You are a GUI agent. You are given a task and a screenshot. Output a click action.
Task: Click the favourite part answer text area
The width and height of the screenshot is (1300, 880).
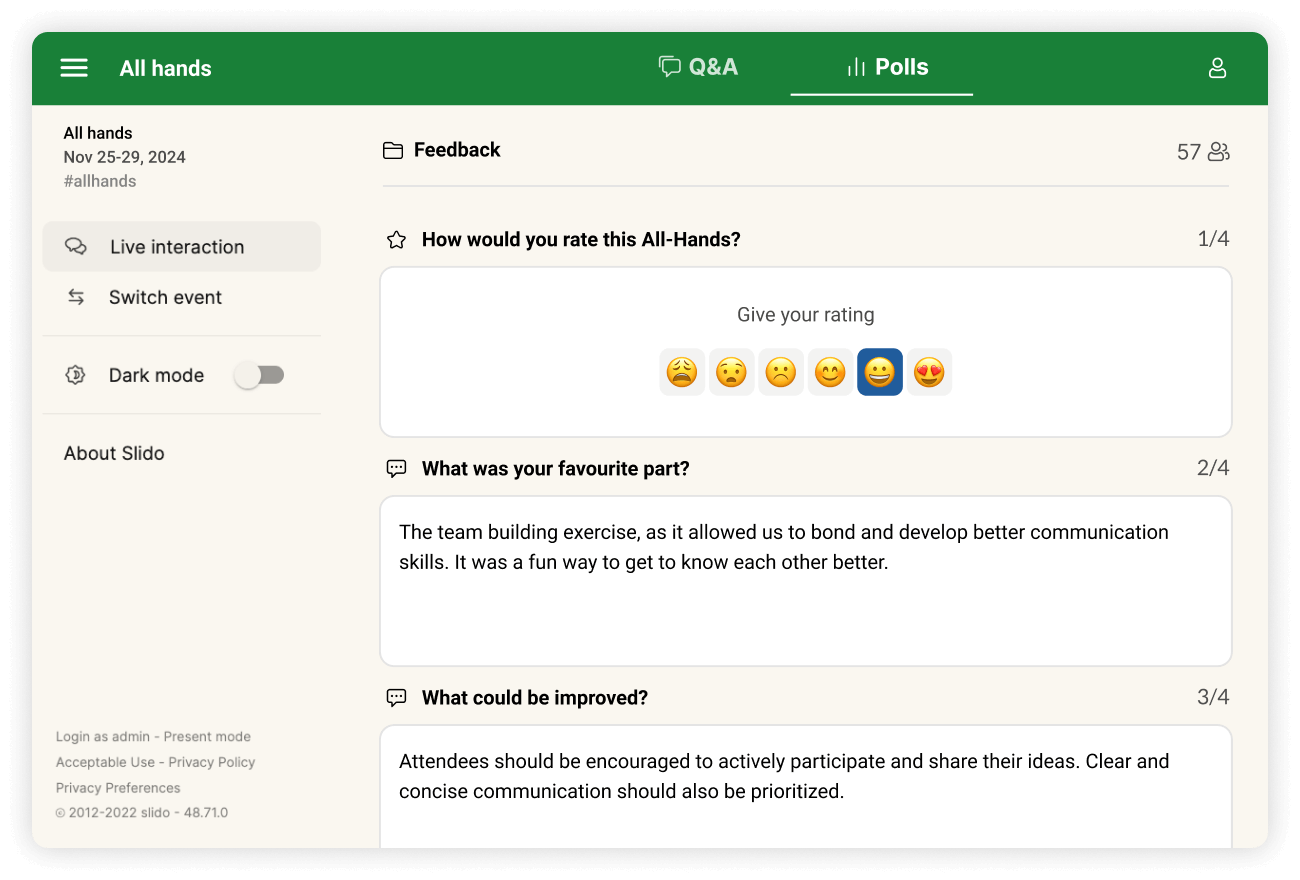point(805,580)
